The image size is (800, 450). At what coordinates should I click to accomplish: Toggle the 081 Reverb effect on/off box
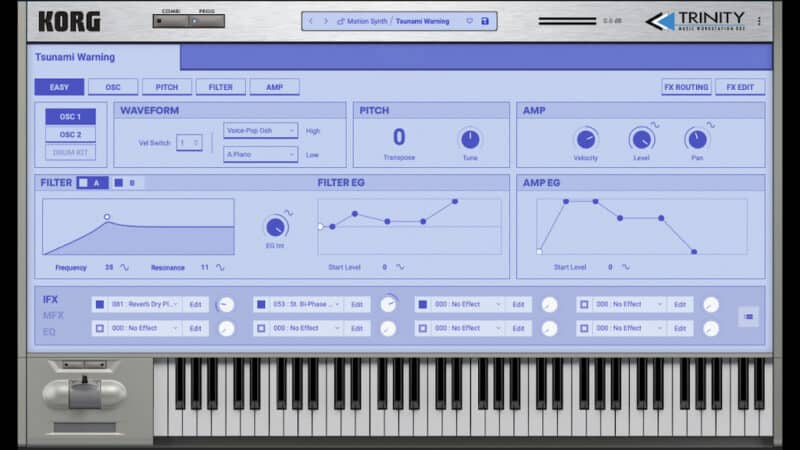pos(100,304)
